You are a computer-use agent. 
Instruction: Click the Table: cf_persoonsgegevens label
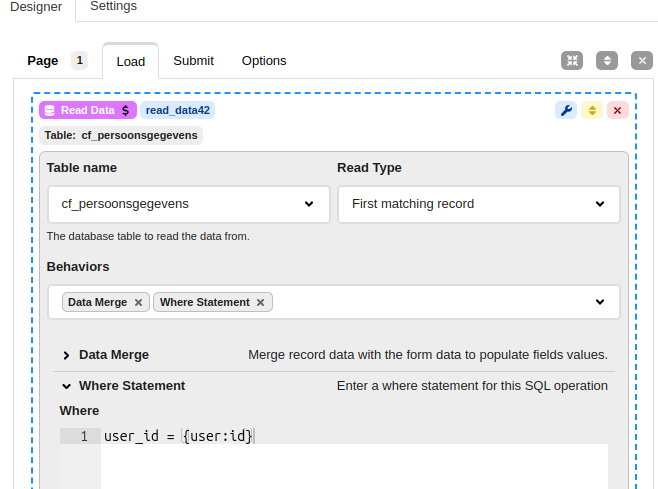tap(121, 136)
